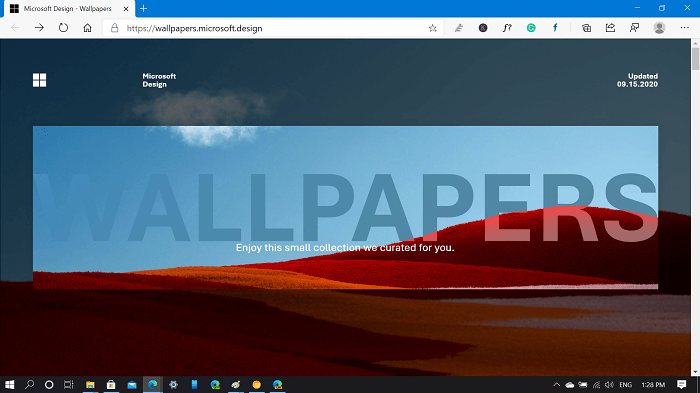Image resolution: width=700 pixels, height=393 pixels.
Task: Add this page to favorites with the star
Action: tap(433, 28)
